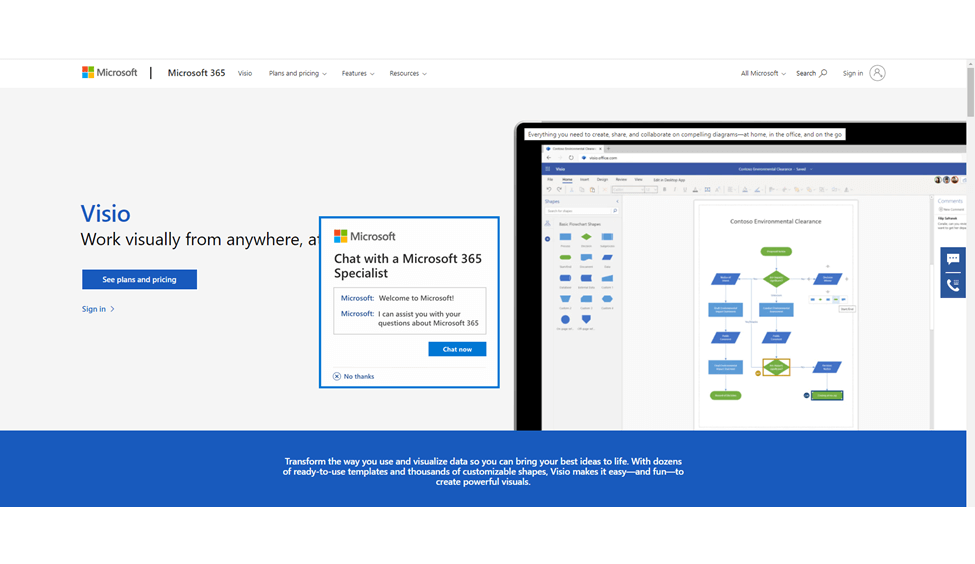The image size is (975, 564).
Task: Click the 'Welcome to Microsoft!' chat message
Action: click(x=416, y=298)
